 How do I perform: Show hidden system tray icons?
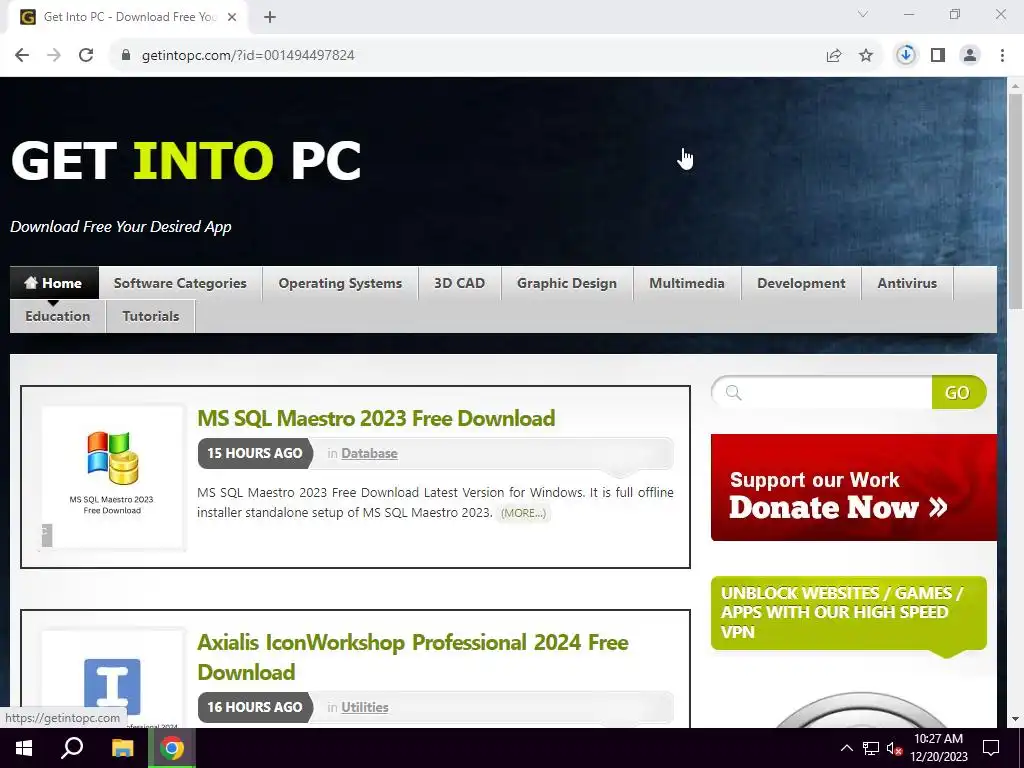[846, 748]
